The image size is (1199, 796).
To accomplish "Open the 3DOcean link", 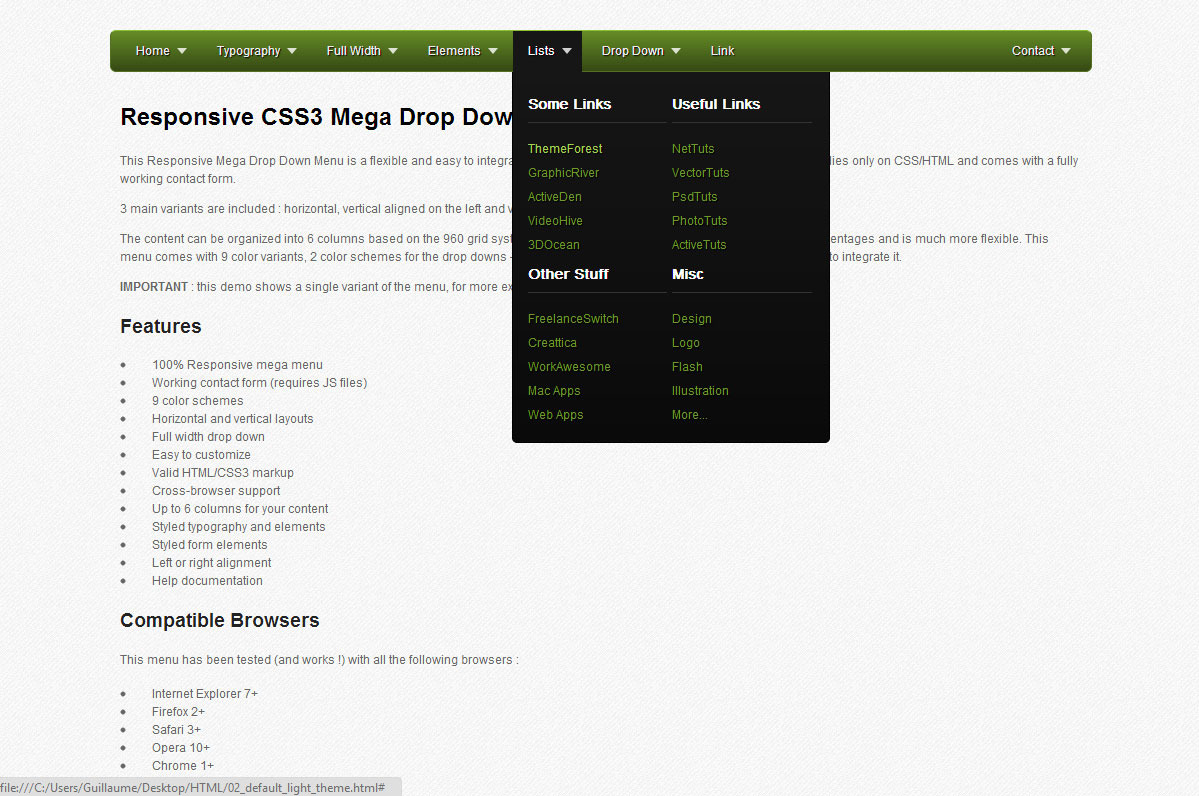I will pos(554,245).
